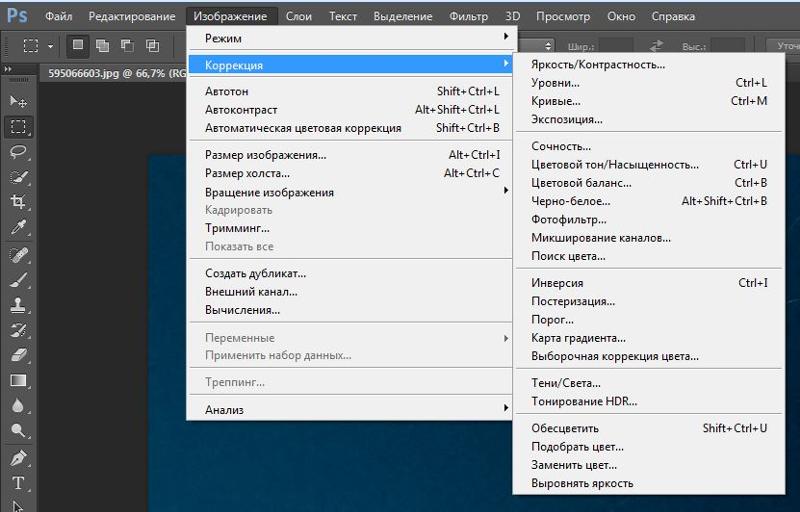Choose Тени/Света adjustment

(x=649, y=383)
